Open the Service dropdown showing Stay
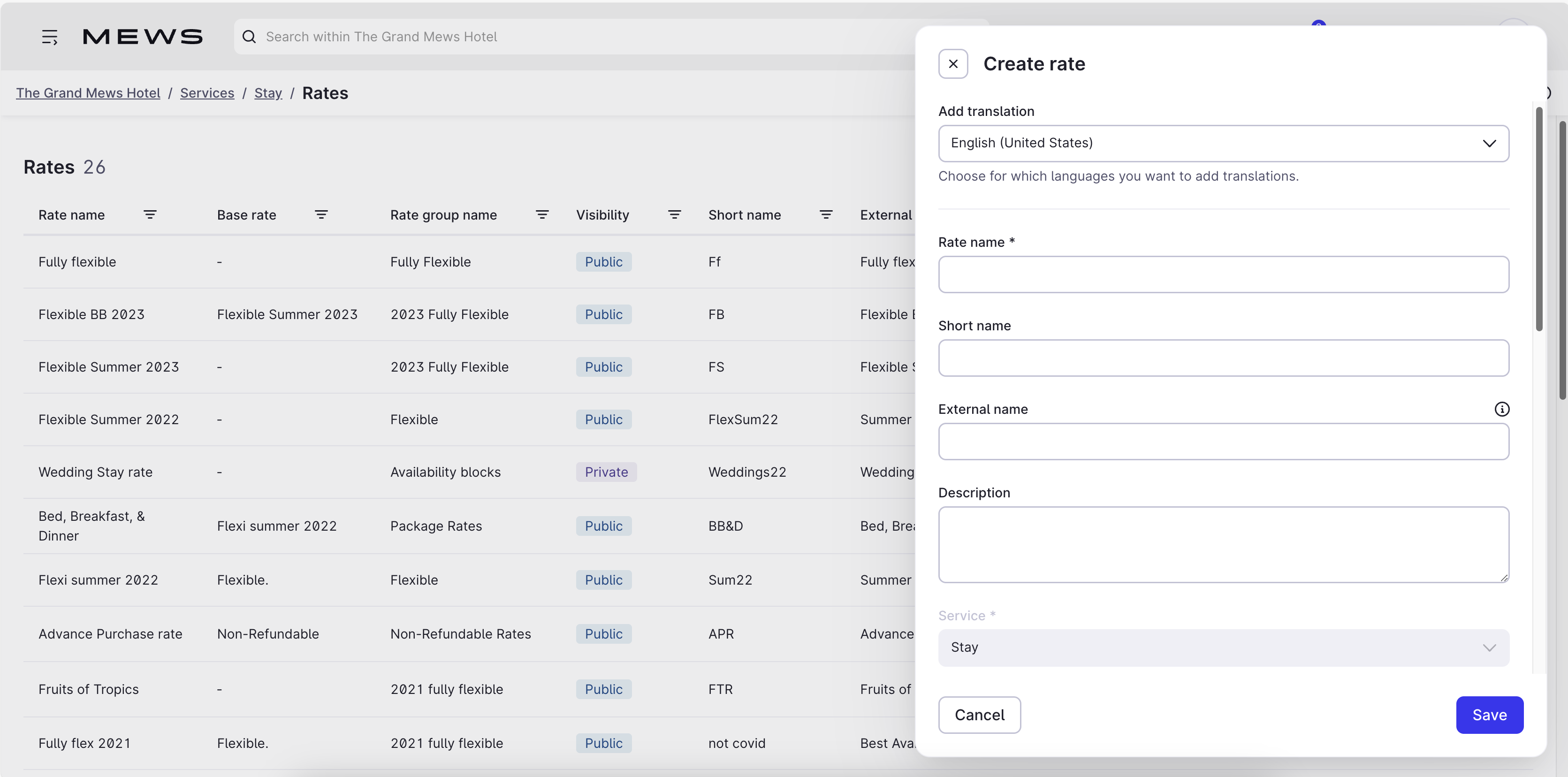 point(1223,647)
